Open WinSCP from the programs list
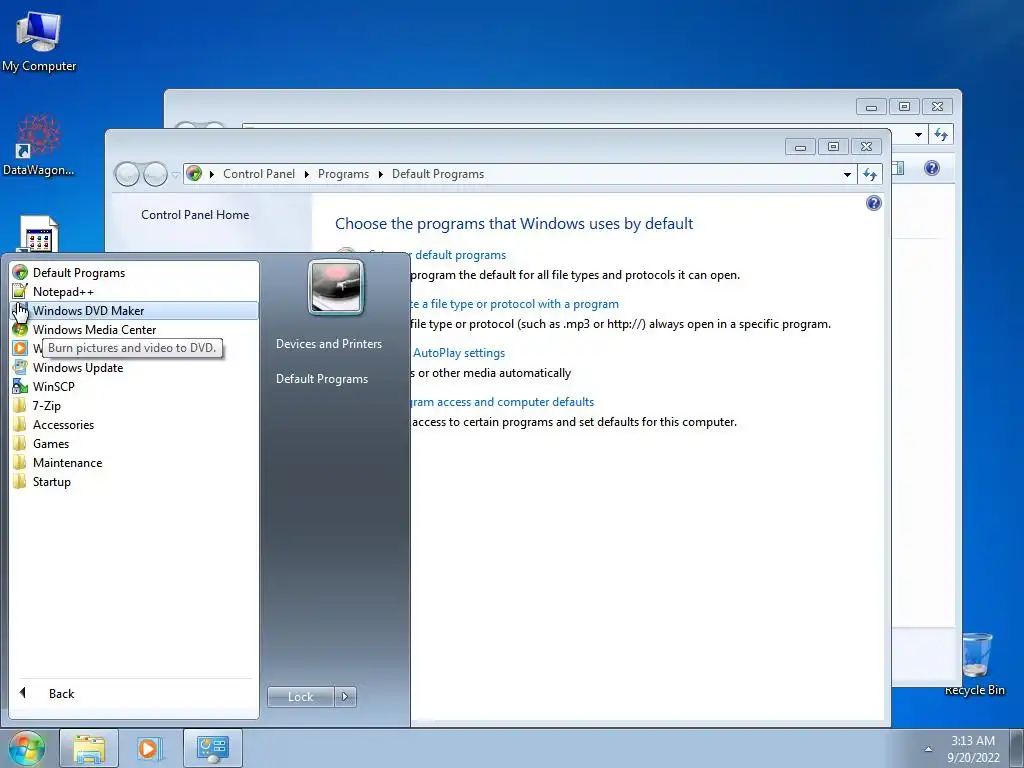The width and height of the screenshot is (1024, 768). [x=134, y=387]
